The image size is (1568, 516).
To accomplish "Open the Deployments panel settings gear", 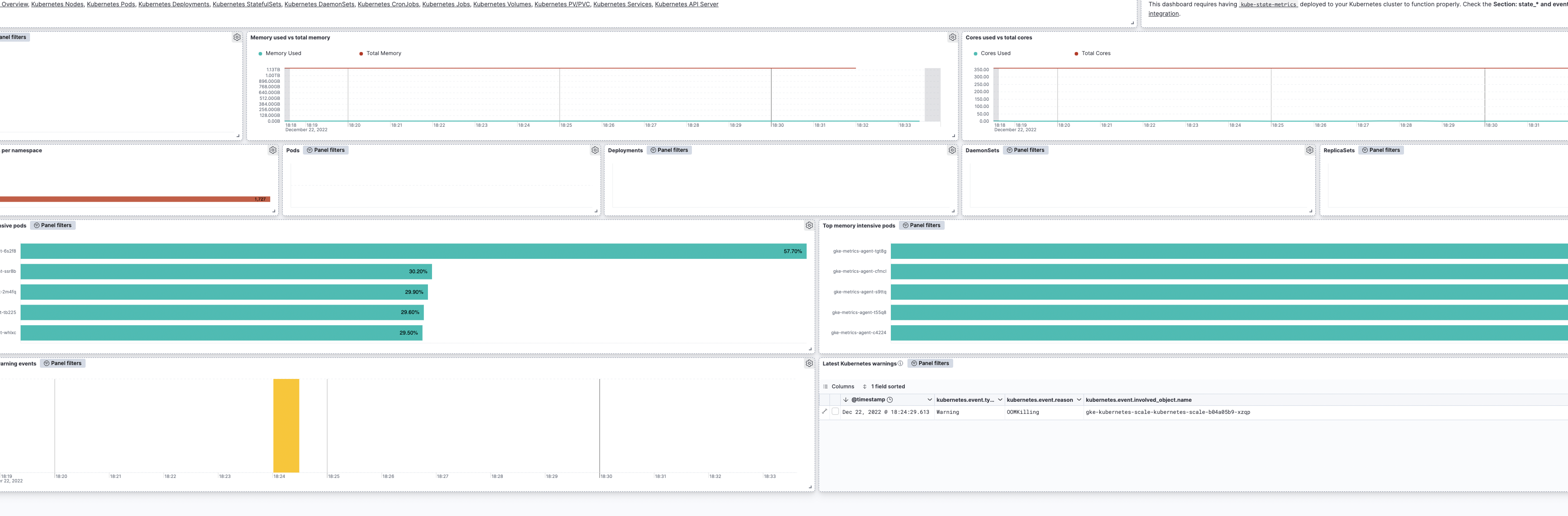I will pos(952,150).
